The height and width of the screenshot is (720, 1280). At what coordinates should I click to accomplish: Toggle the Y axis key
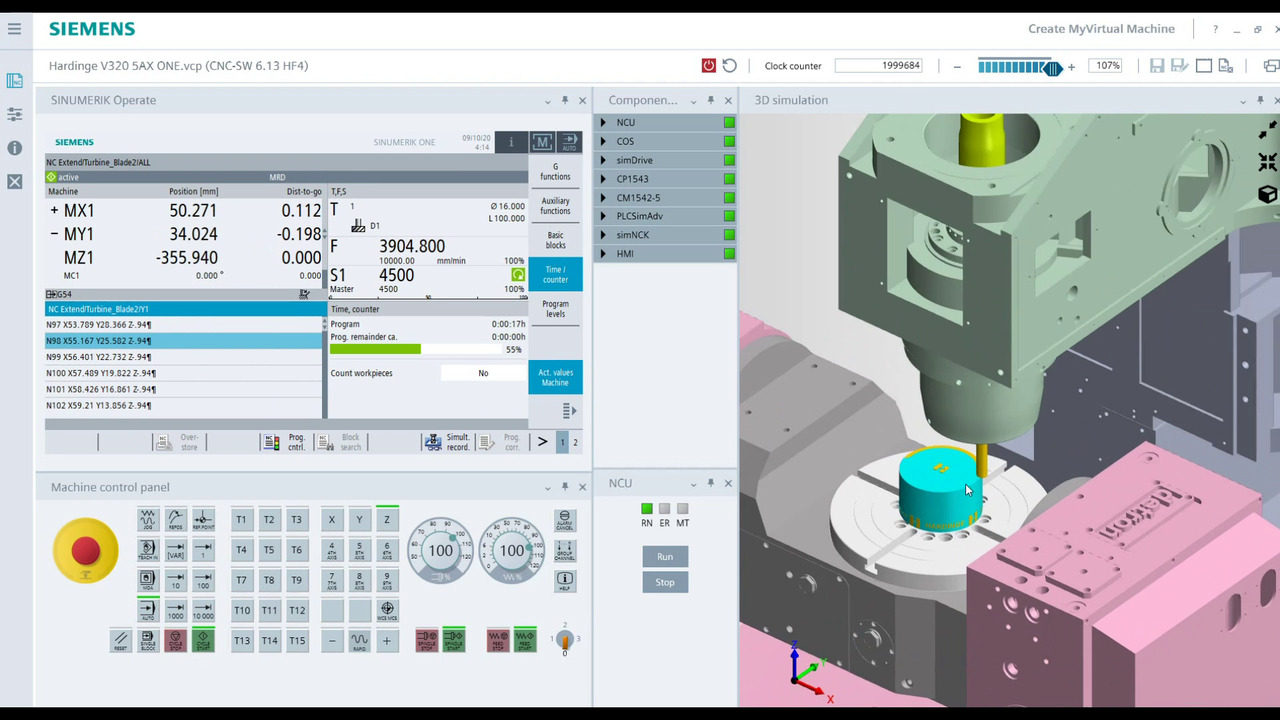pos(359,519)
